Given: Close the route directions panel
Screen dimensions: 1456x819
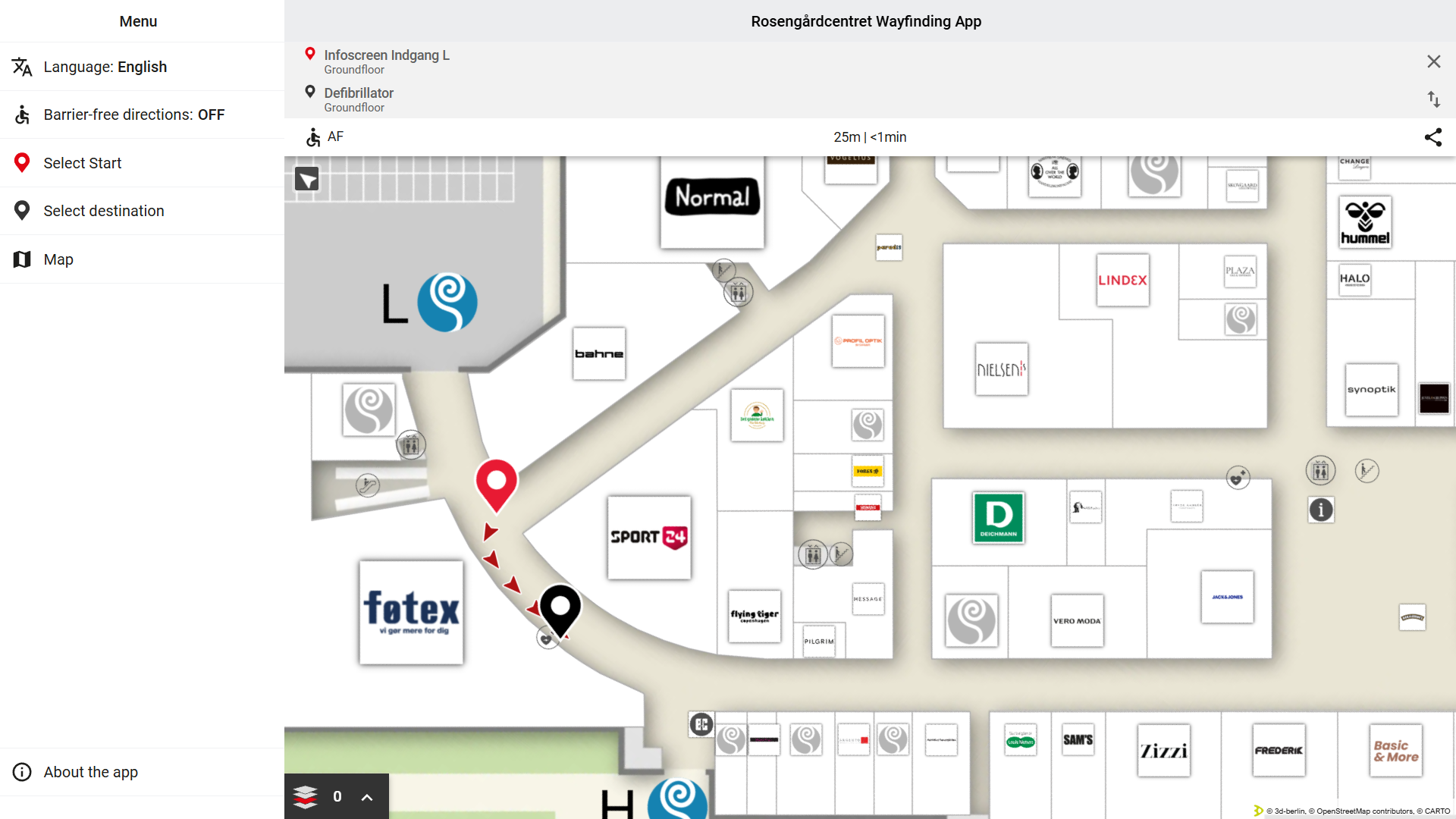Looking at the screenshot, I should coord(1433,61).
